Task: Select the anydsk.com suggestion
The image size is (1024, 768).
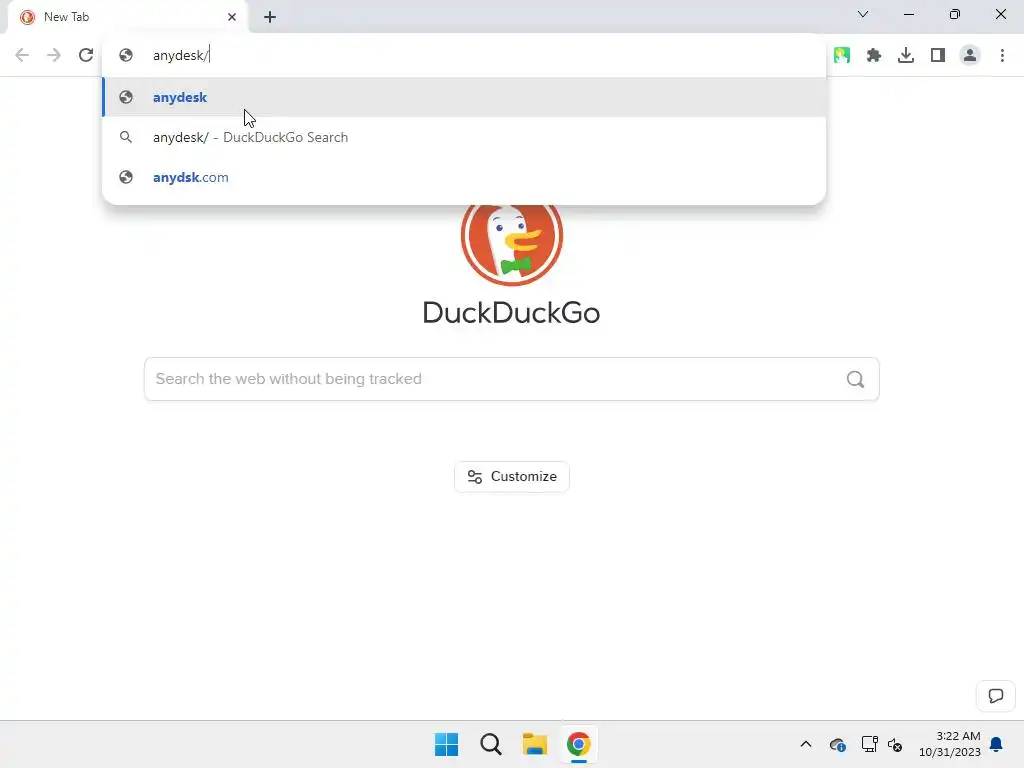Action: [464, 177]
